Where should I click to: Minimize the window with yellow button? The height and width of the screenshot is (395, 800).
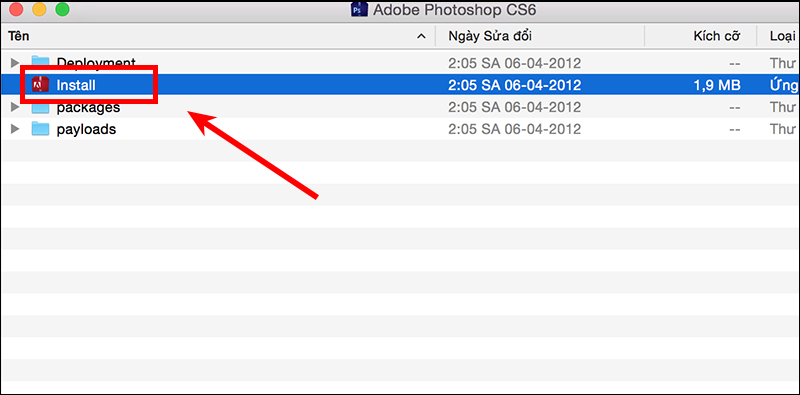tap(39, 9)
